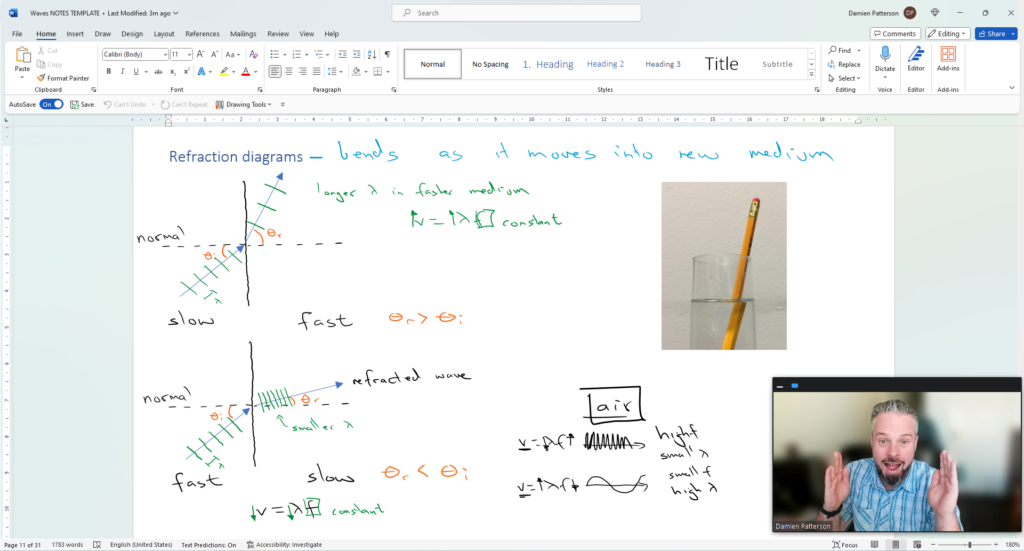Open the Editing mode dropdown
This screenshot has height=551, width=1024.
[x=947, y=33]
